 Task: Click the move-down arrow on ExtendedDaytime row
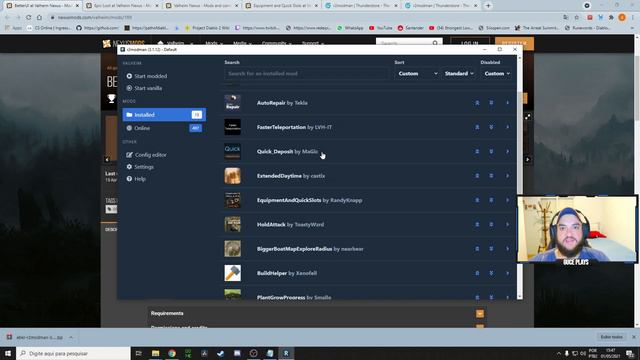[491, 176]
